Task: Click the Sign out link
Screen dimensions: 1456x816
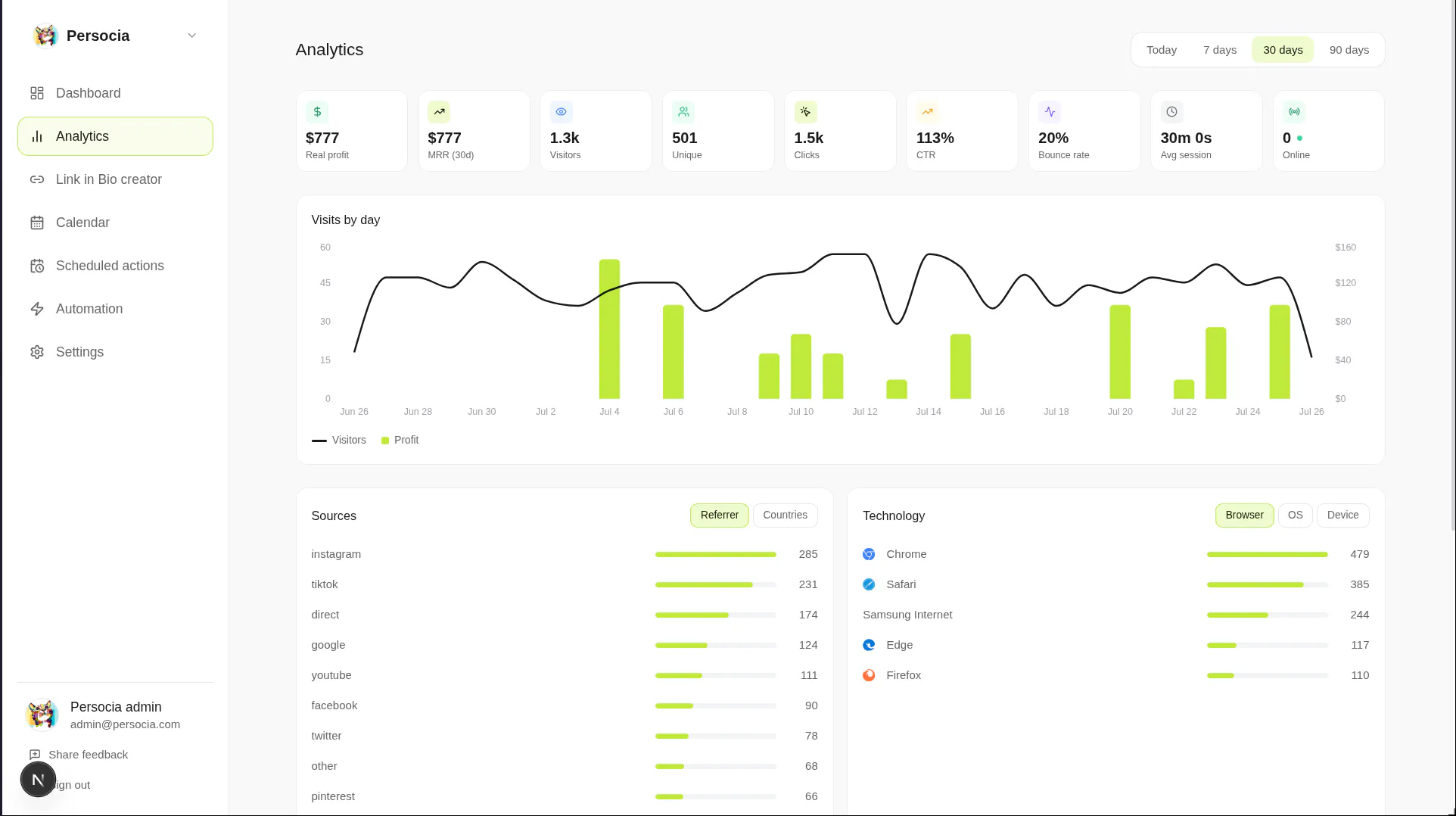Action: (72, 785)
